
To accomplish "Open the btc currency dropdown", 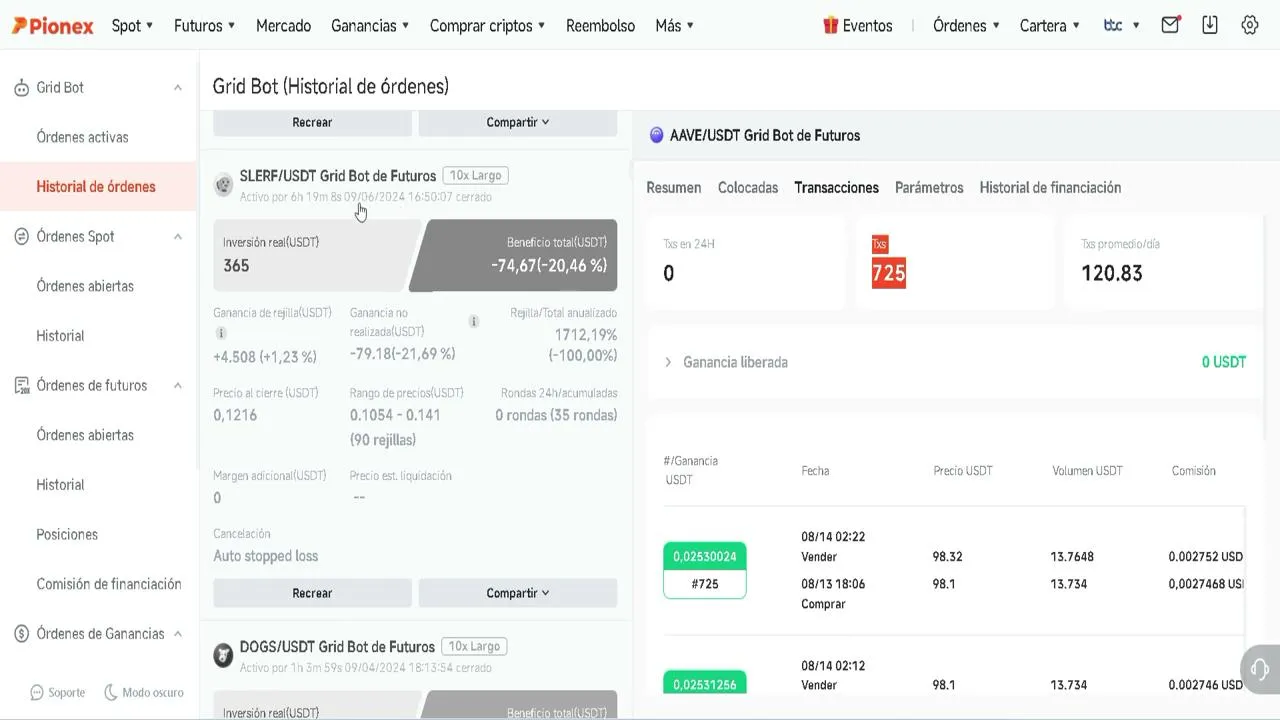I will point(1121,26).
